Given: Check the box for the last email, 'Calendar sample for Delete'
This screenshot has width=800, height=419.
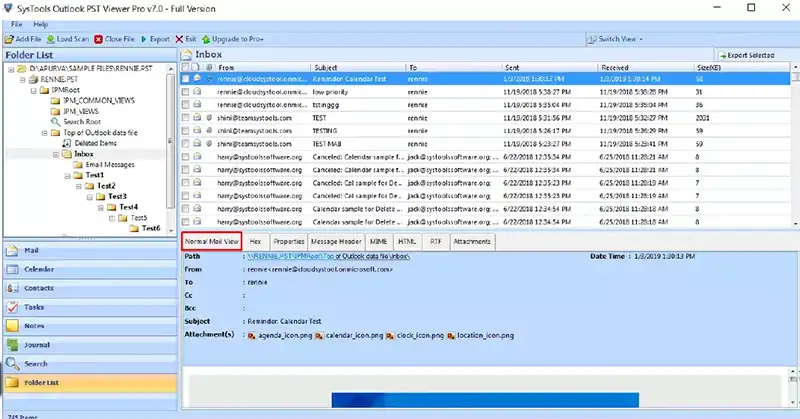Looking at the screenshot, I should (185, 222).
